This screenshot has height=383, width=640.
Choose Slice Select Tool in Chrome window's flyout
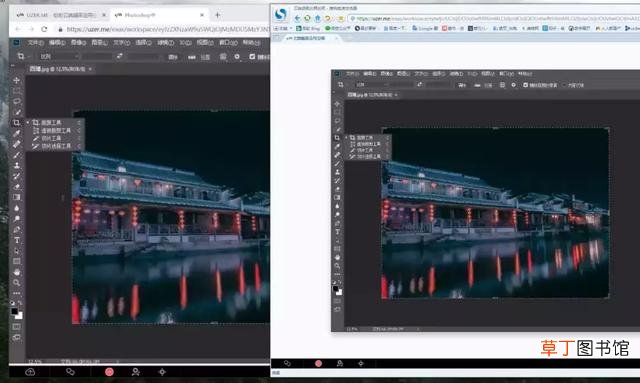coord(52,146)
